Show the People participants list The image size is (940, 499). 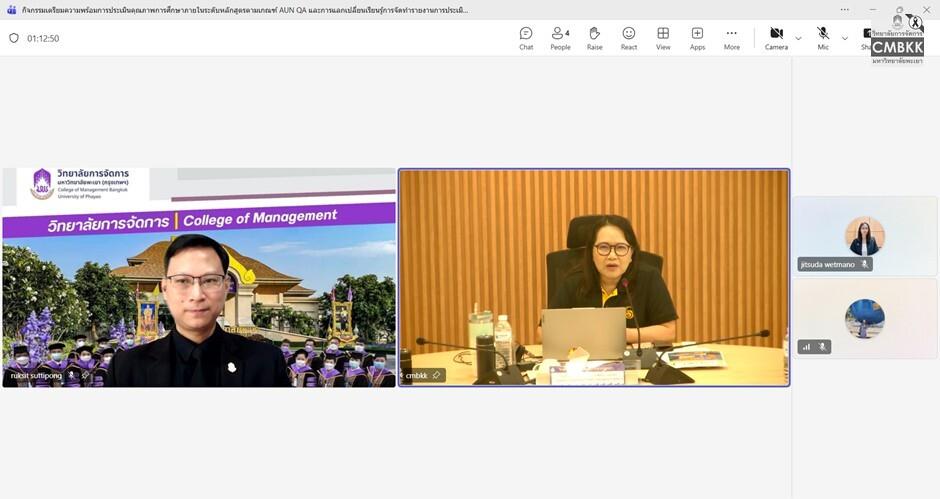point(560,38)
